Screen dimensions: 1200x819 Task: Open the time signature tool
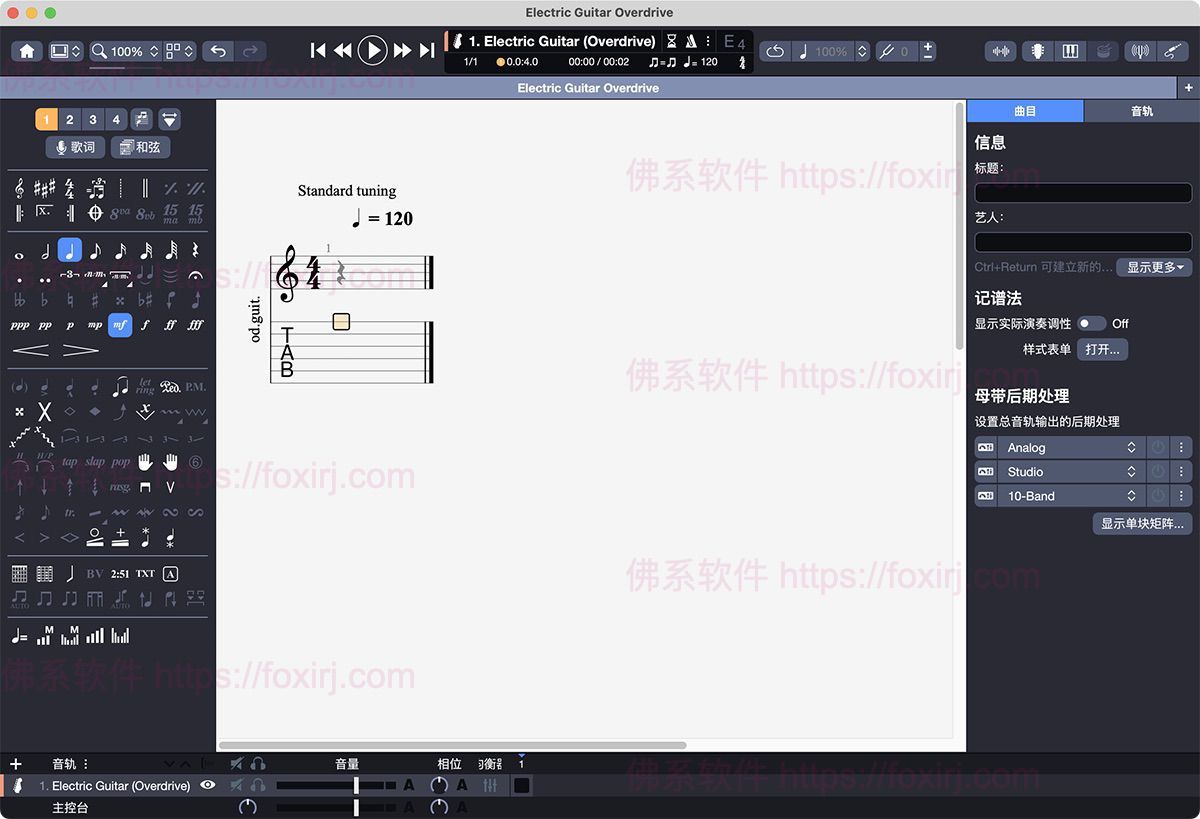click(x=70, y=190)
